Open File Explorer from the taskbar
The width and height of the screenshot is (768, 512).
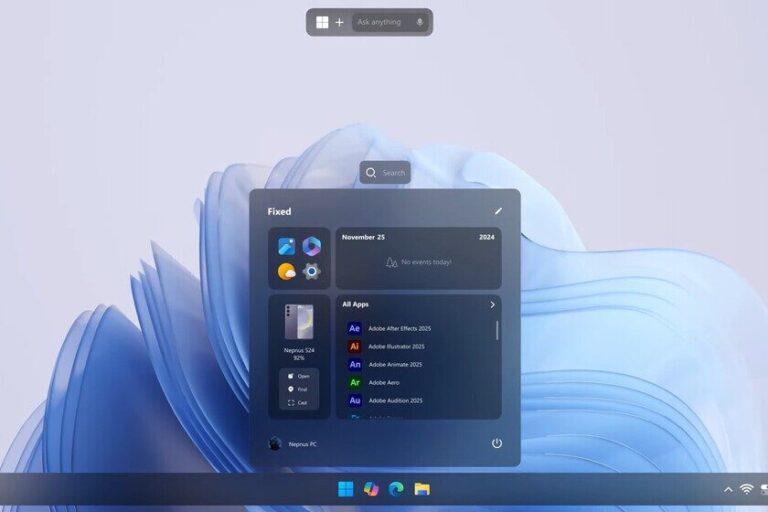coord(422,488)
